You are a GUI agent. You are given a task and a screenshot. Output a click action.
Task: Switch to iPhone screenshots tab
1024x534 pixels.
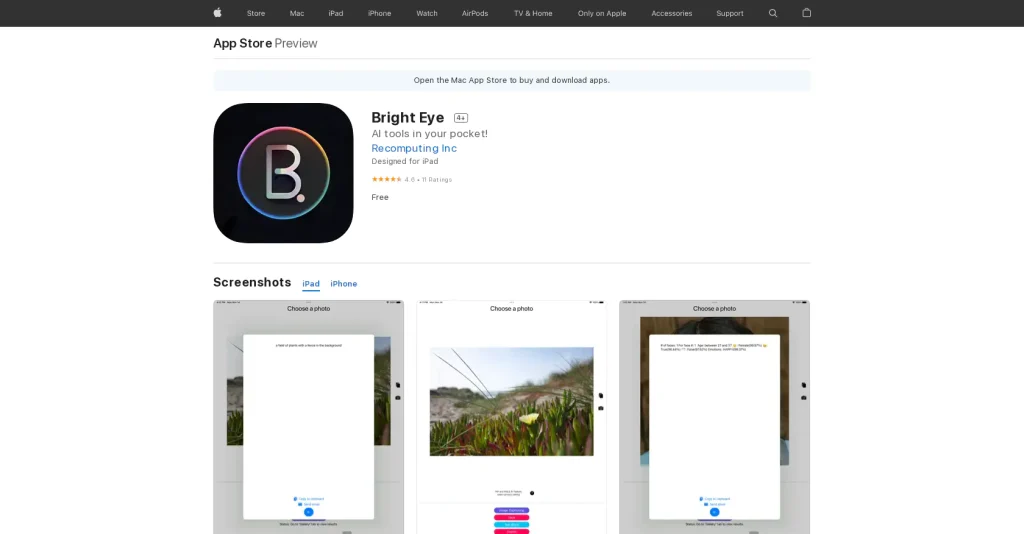click(344, 284)
